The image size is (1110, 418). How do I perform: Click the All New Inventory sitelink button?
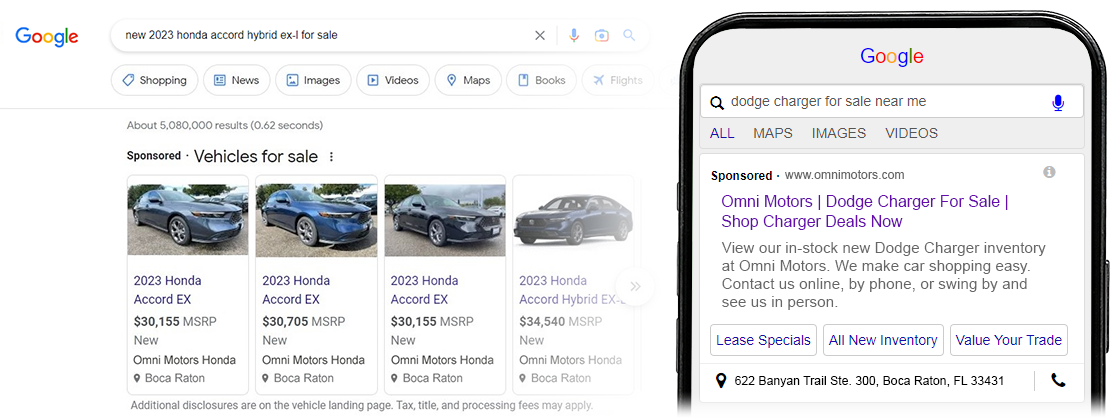click(883, 340)
